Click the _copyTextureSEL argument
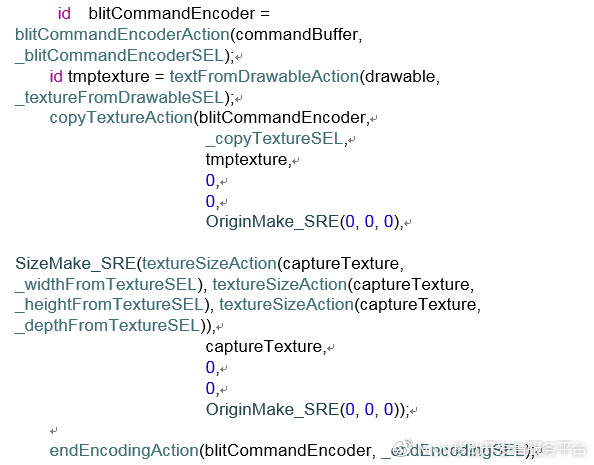Image resolution: width=594 pixels, height=465 pixels. click(275, 139)
